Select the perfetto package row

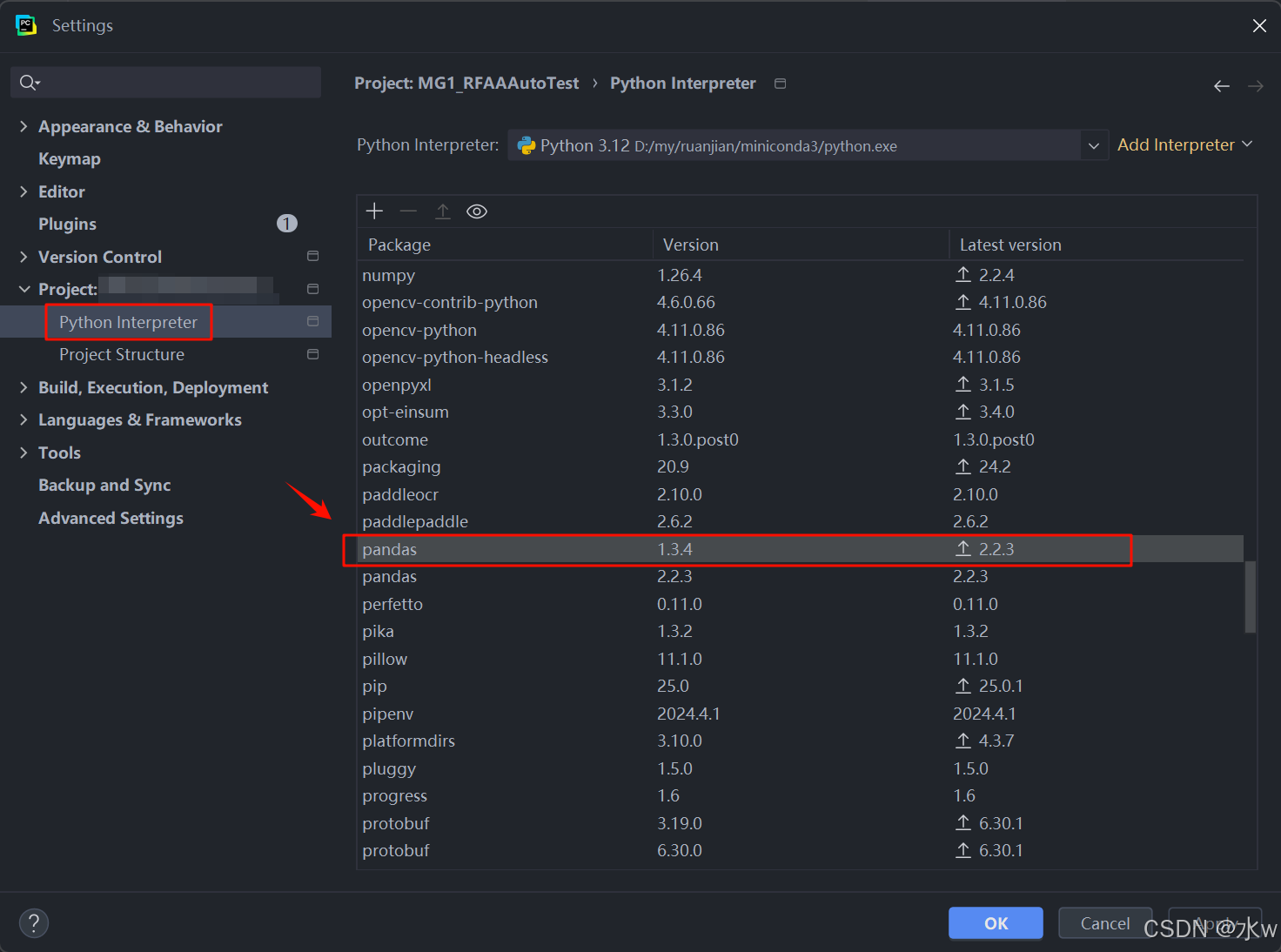click(x=801, y=604)
